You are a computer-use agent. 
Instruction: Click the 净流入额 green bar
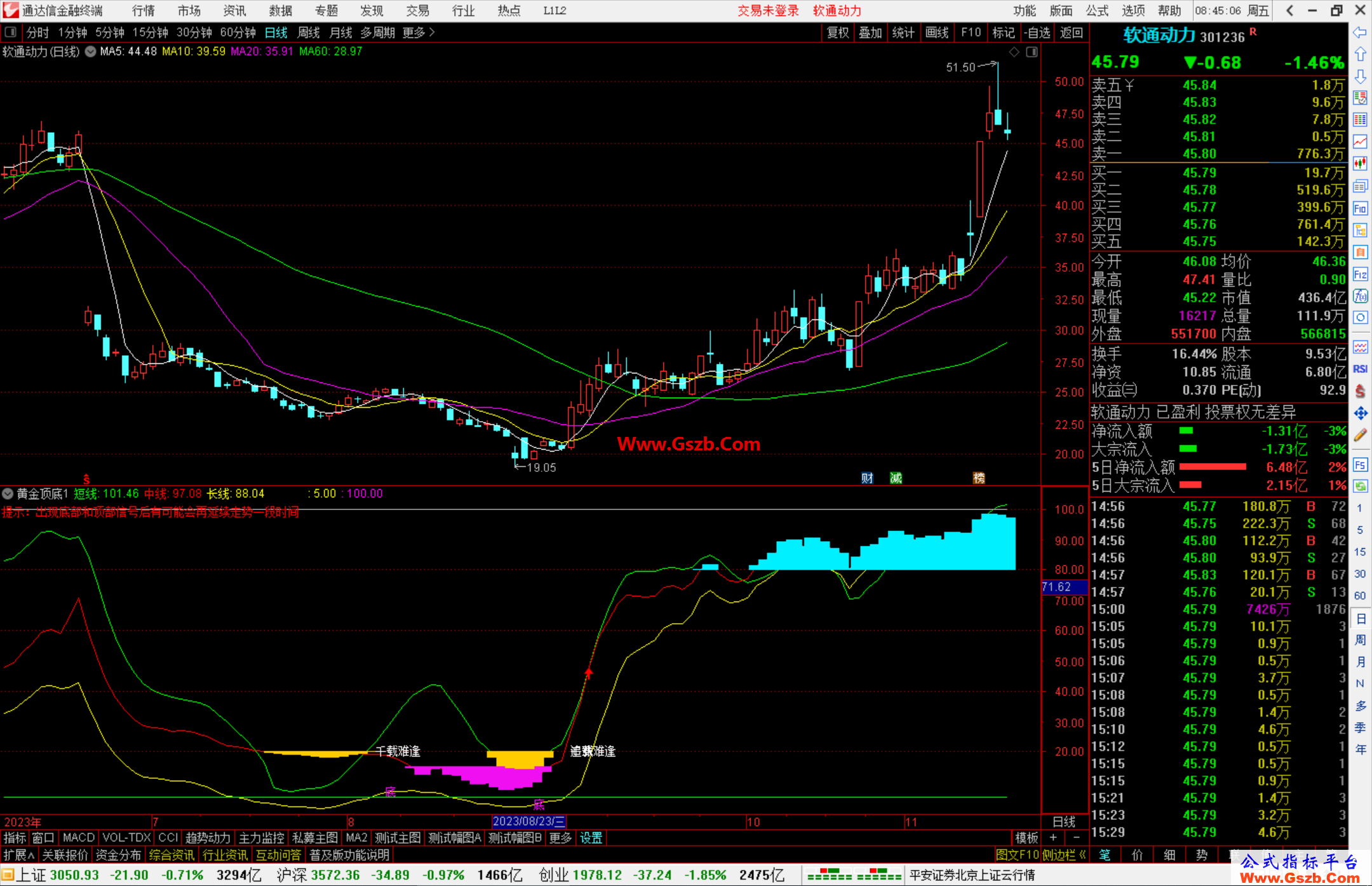click(1186, 431)
